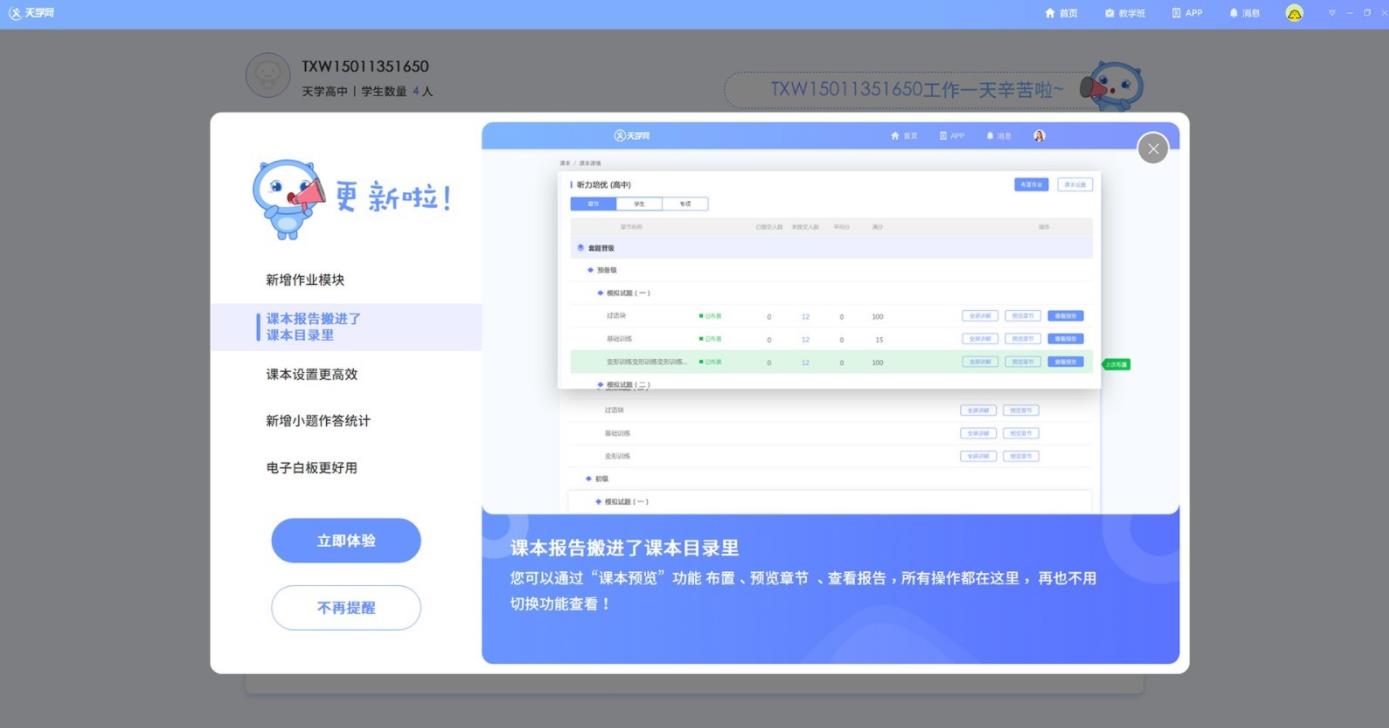Maximize the 天学网 window
1389x728 pixels.
1368,13
